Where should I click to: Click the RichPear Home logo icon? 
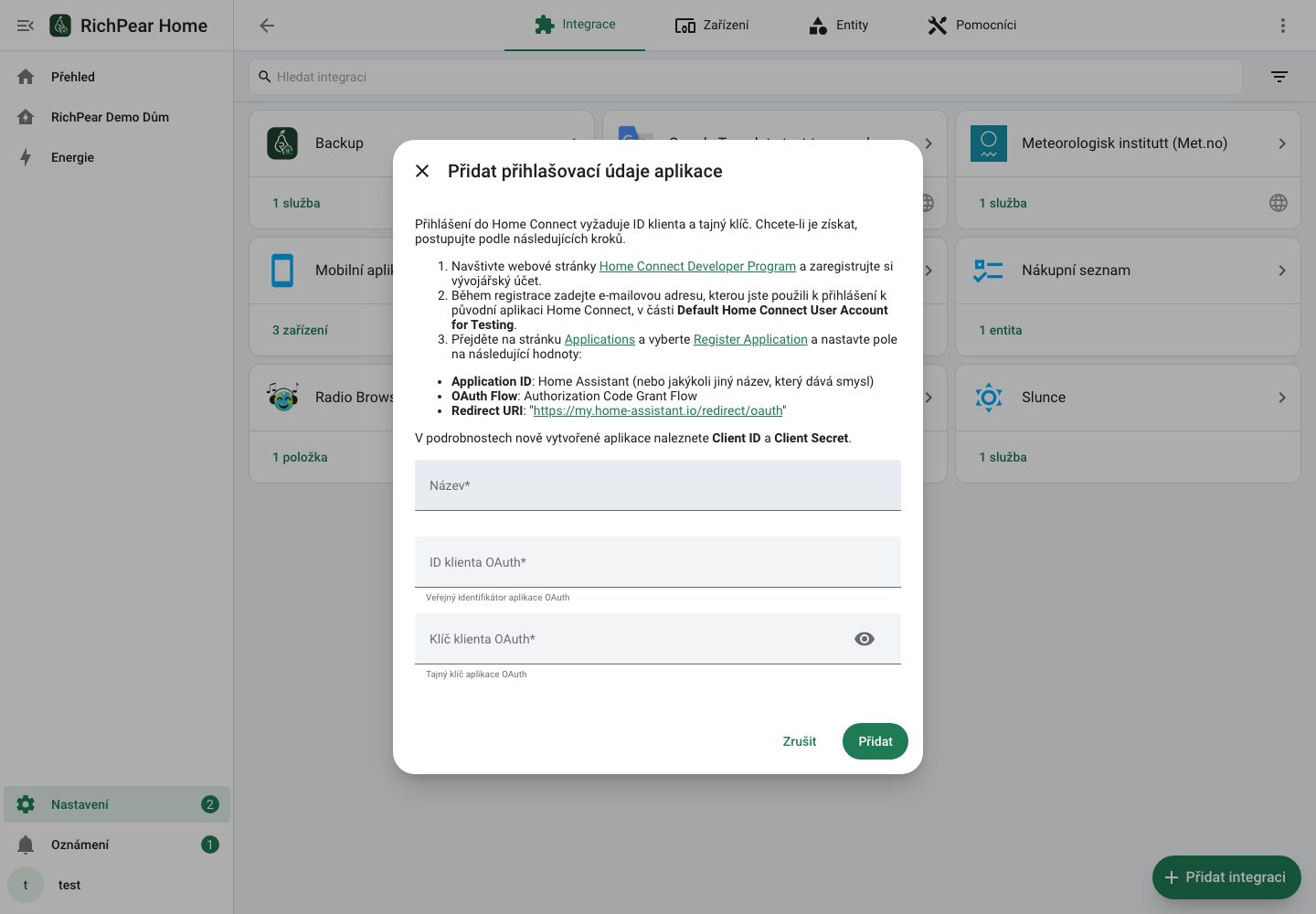(x=60, y=26)
